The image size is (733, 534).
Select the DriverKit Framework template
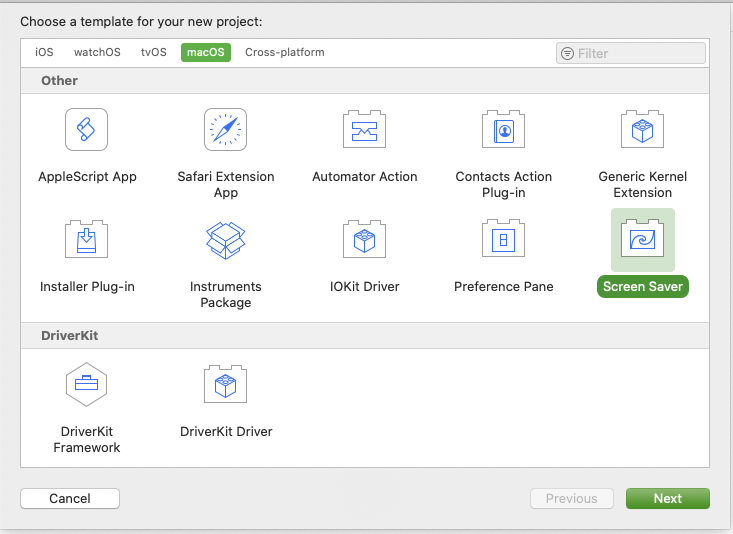(87, 384)
